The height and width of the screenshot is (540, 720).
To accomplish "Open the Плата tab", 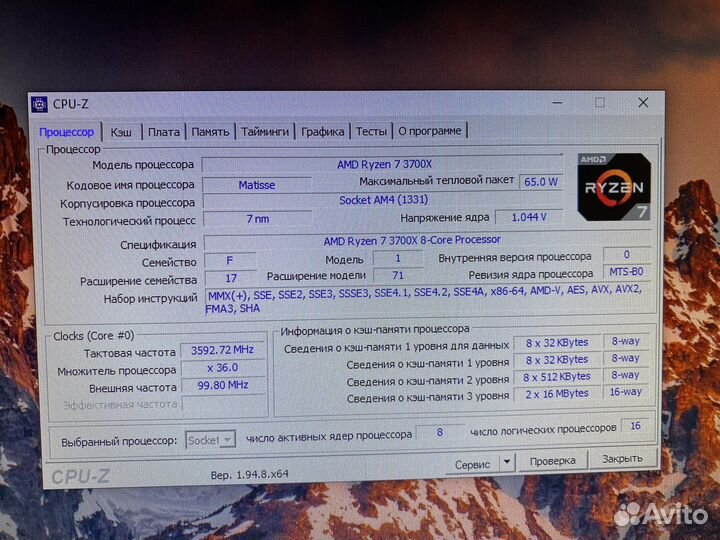I will (163, 132).
